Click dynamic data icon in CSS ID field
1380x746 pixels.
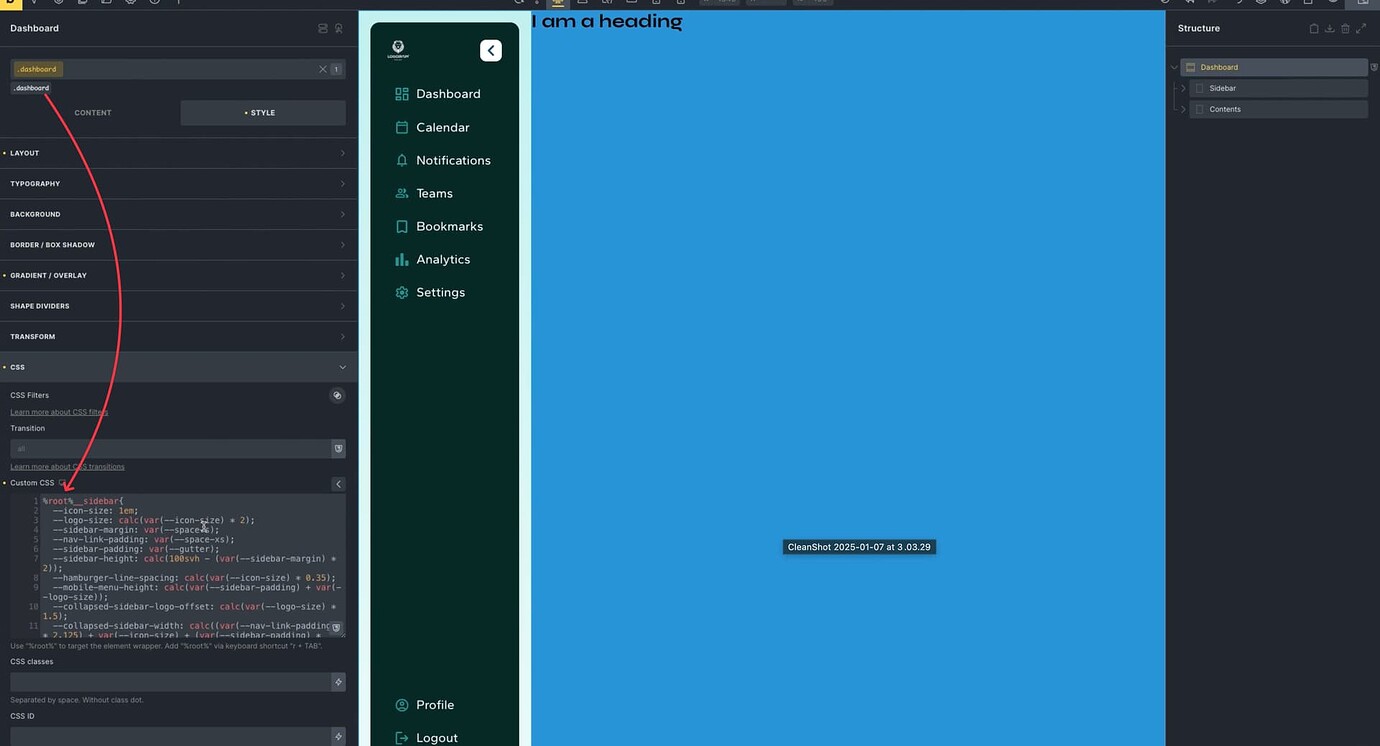tap(338, 736)
